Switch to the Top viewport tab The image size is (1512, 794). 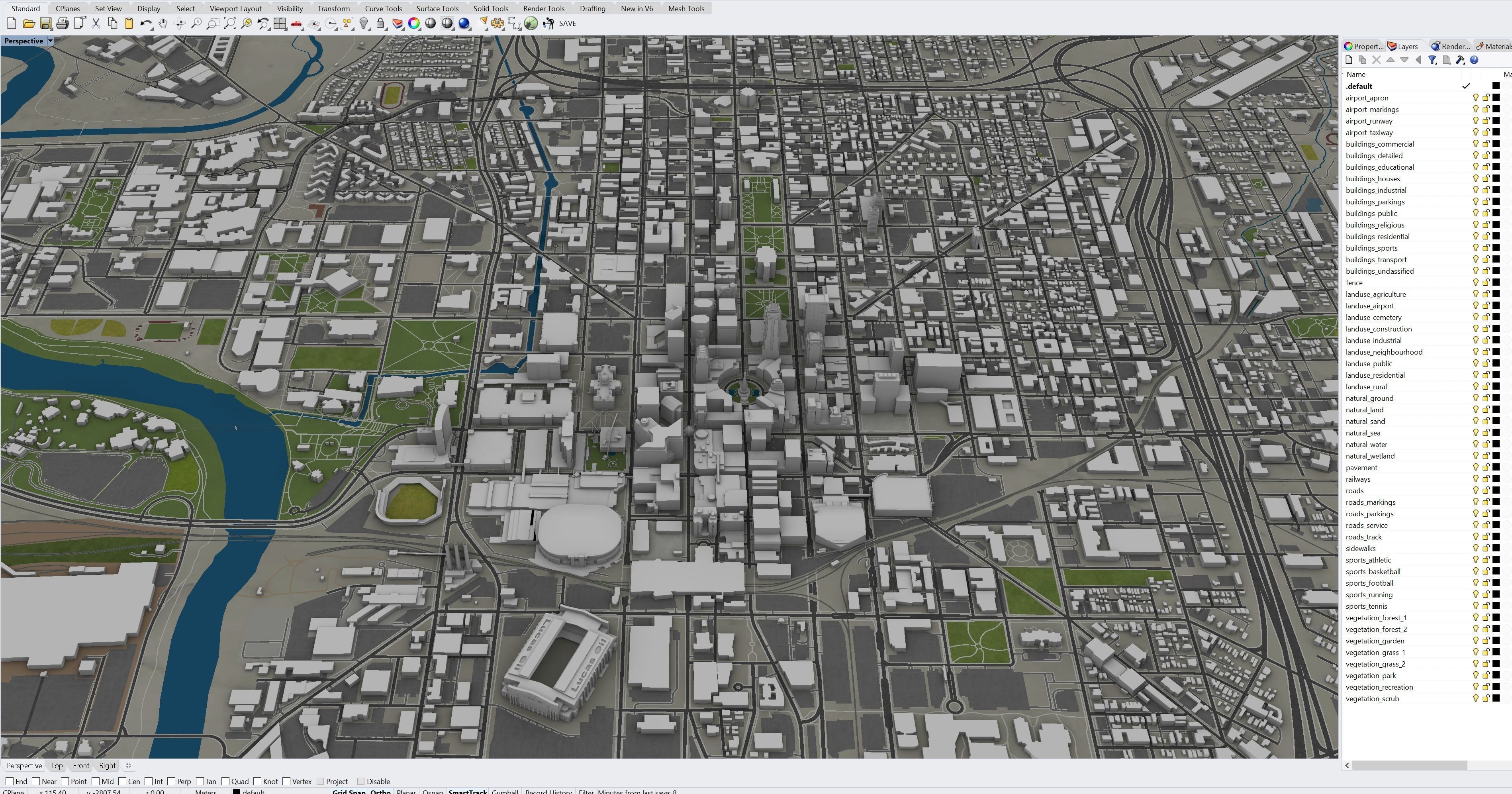coord(56,765)
